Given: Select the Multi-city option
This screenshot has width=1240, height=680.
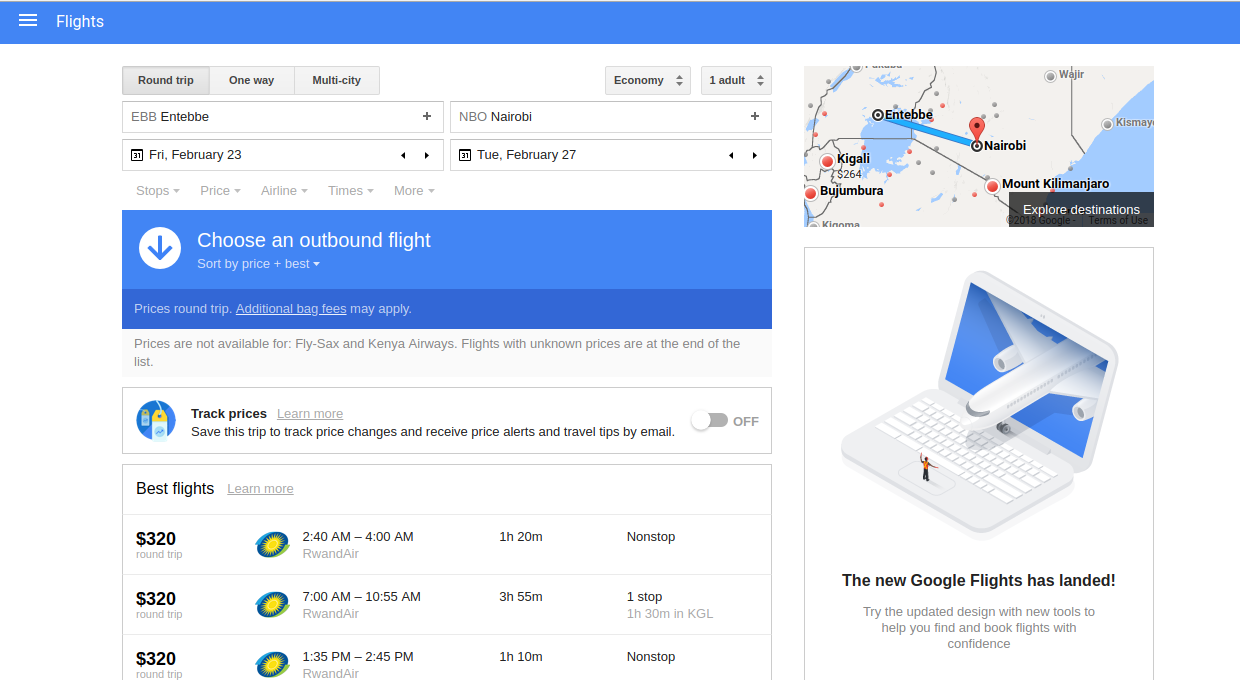Looking at the screenshot, I should click(x=337, y=80).
